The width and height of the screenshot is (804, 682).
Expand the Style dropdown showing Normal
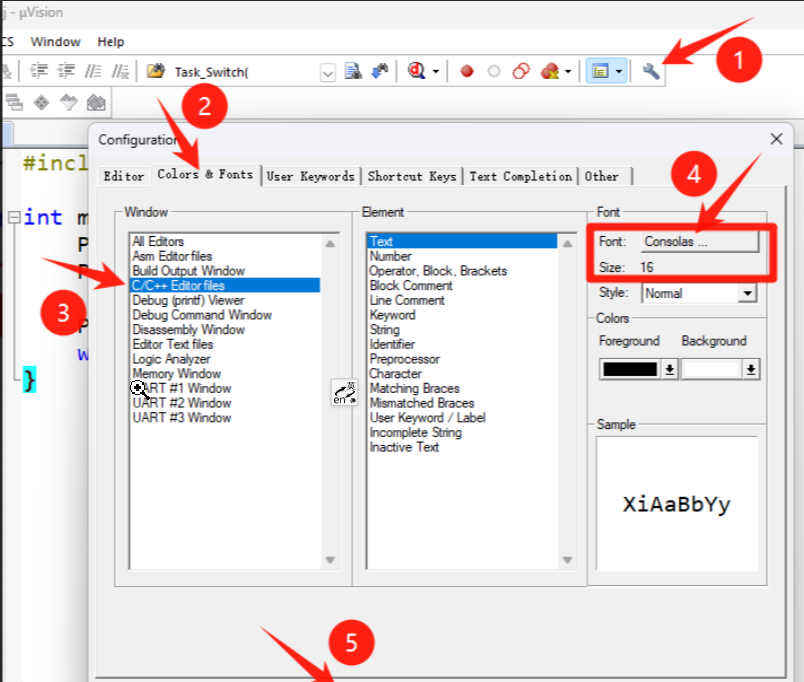click(x=747, y=294)
